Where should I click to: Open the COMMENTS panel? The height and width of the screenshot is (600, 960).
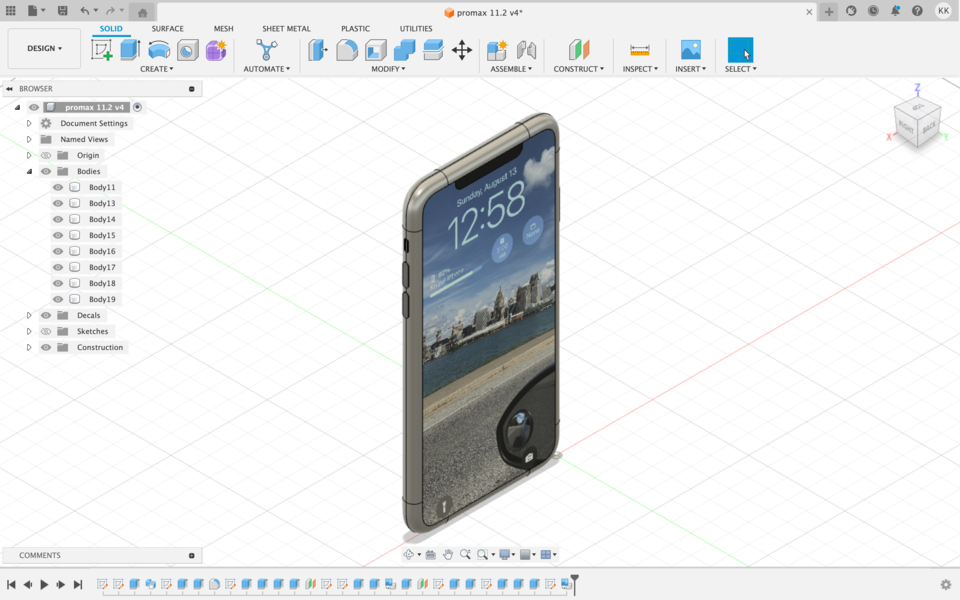[40, 555]
